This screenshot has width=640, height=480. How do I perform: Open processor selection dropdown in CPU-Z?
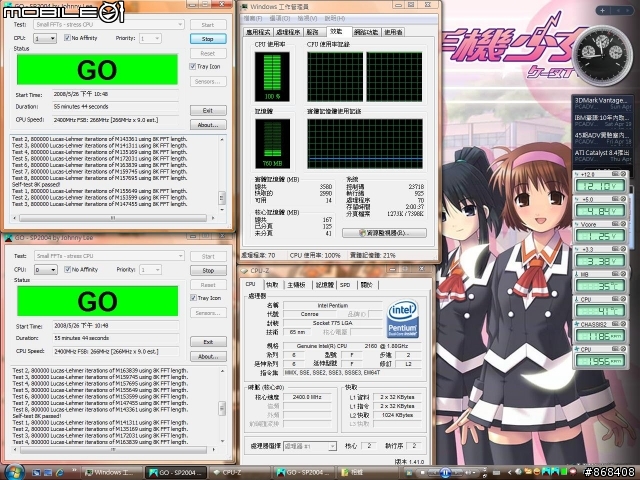click(x=310, y=446)
